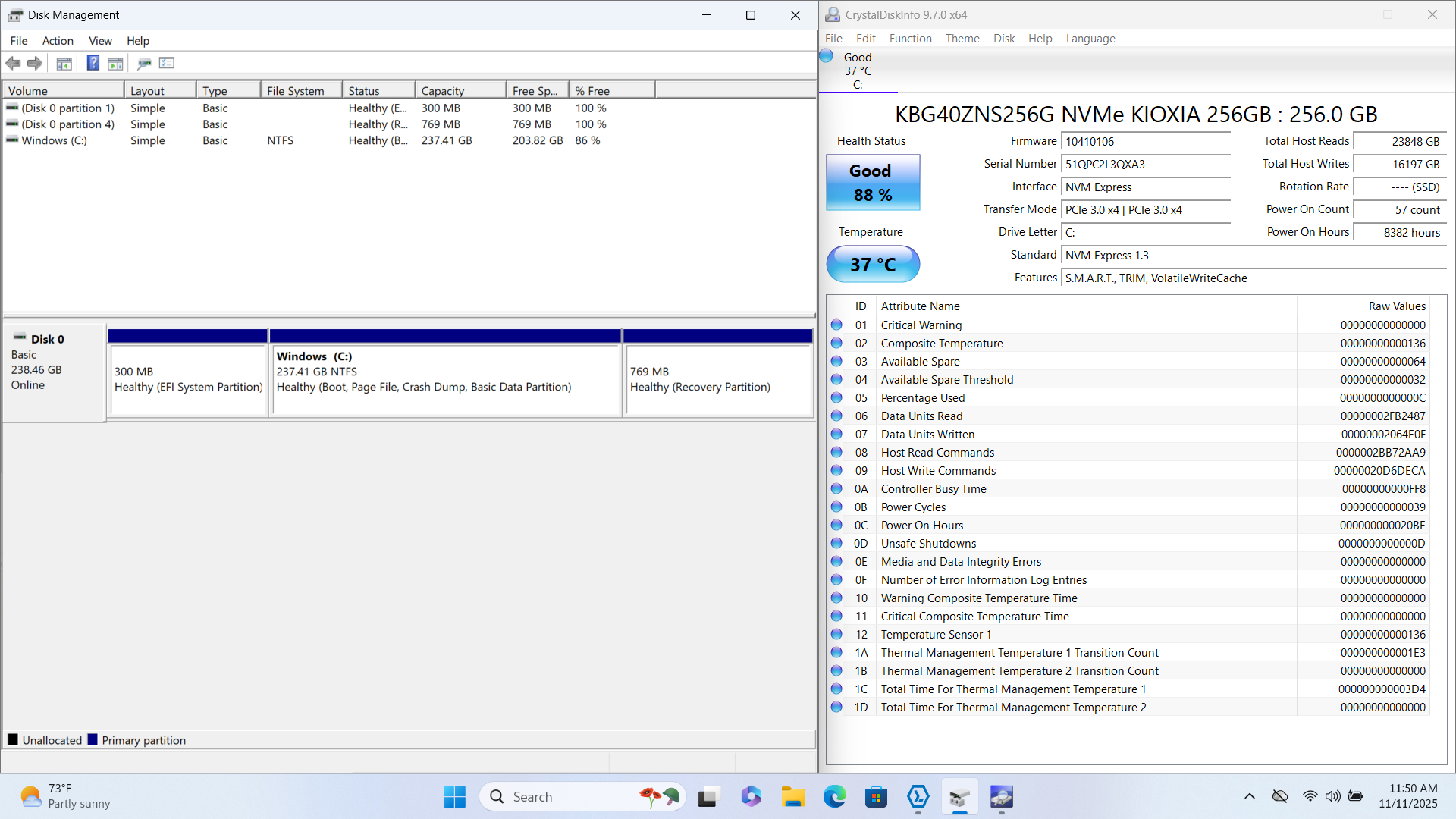1456x819 pixels.
Task: Open Microsoft Edge from the taskbar
Action: pos(834,796)
